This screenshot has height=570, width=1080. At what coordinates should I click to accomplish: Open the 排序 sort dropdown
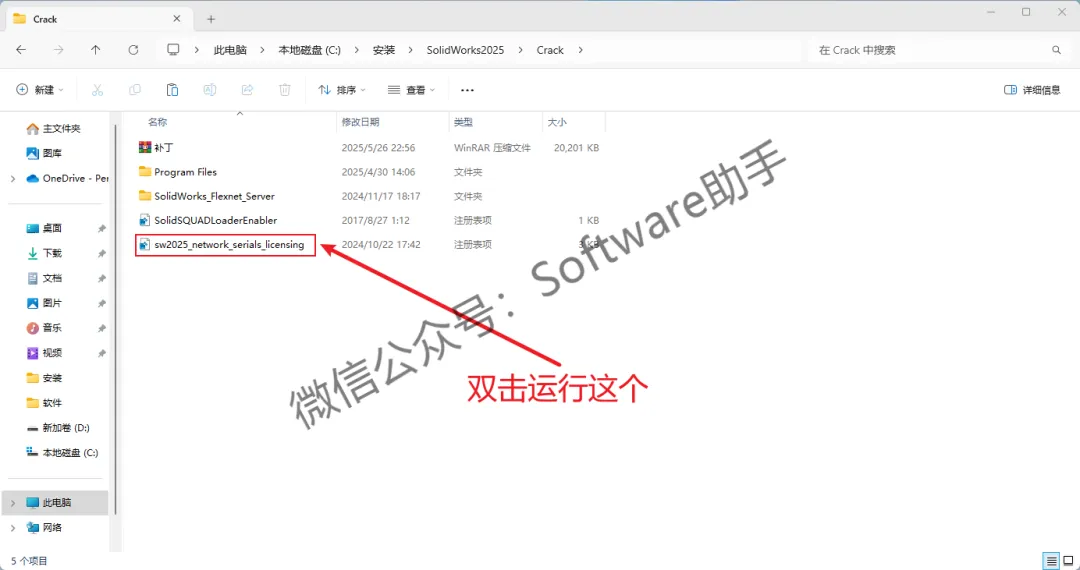click(x=342, y=90)
